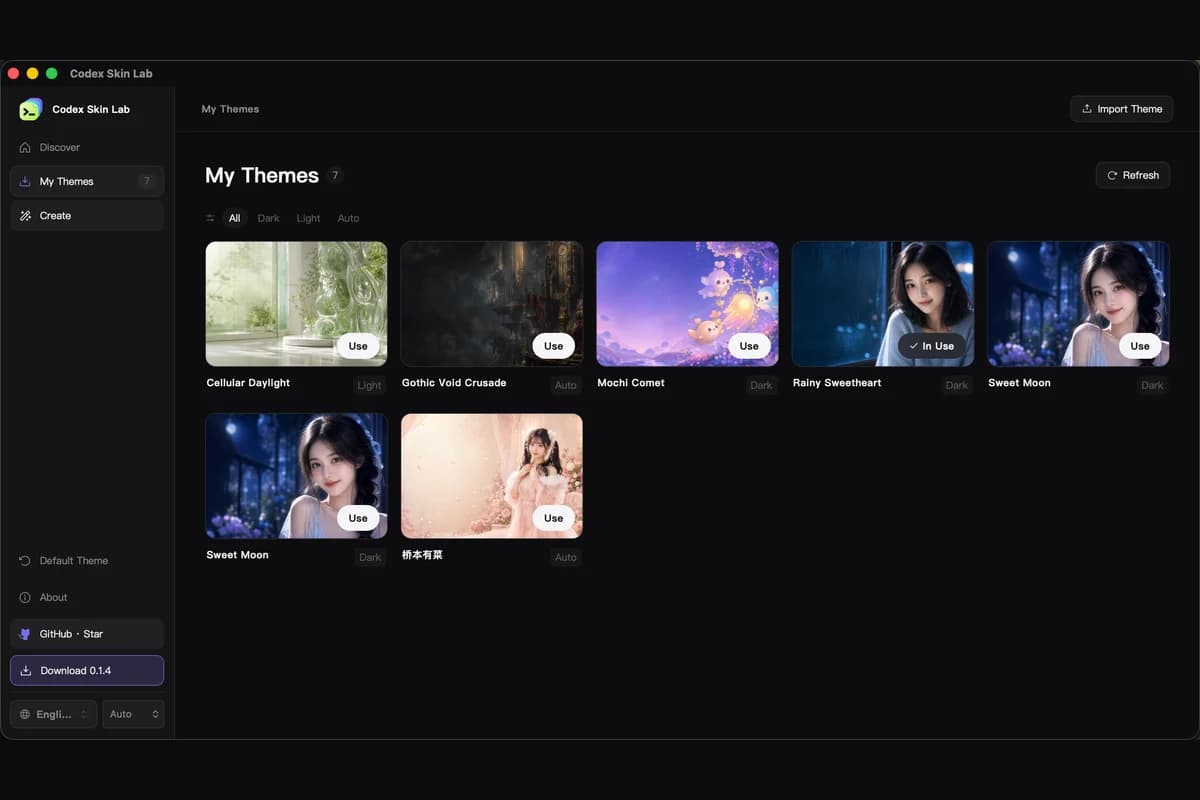
Task: Click the globe icon in language selector
Action: pos(25,714)
